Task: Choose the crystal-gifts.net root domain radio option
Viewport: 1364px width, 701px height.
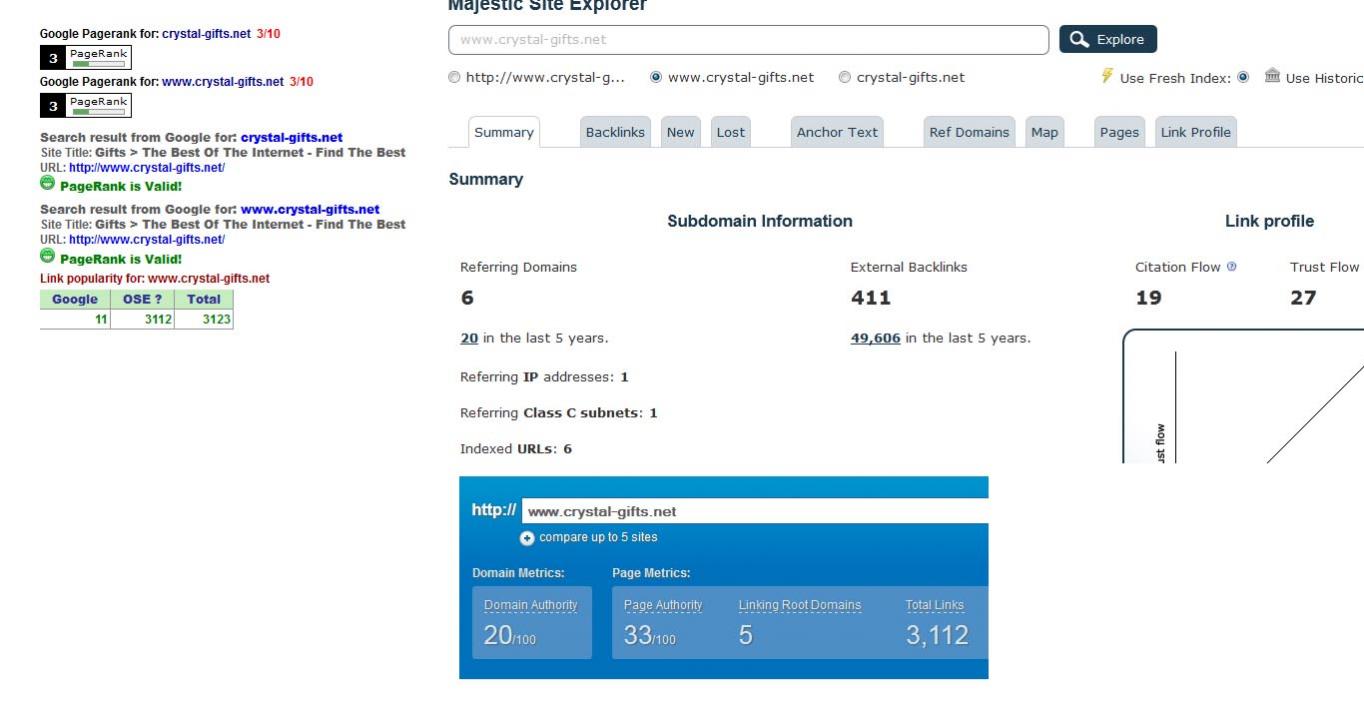Action: [845, 77]
